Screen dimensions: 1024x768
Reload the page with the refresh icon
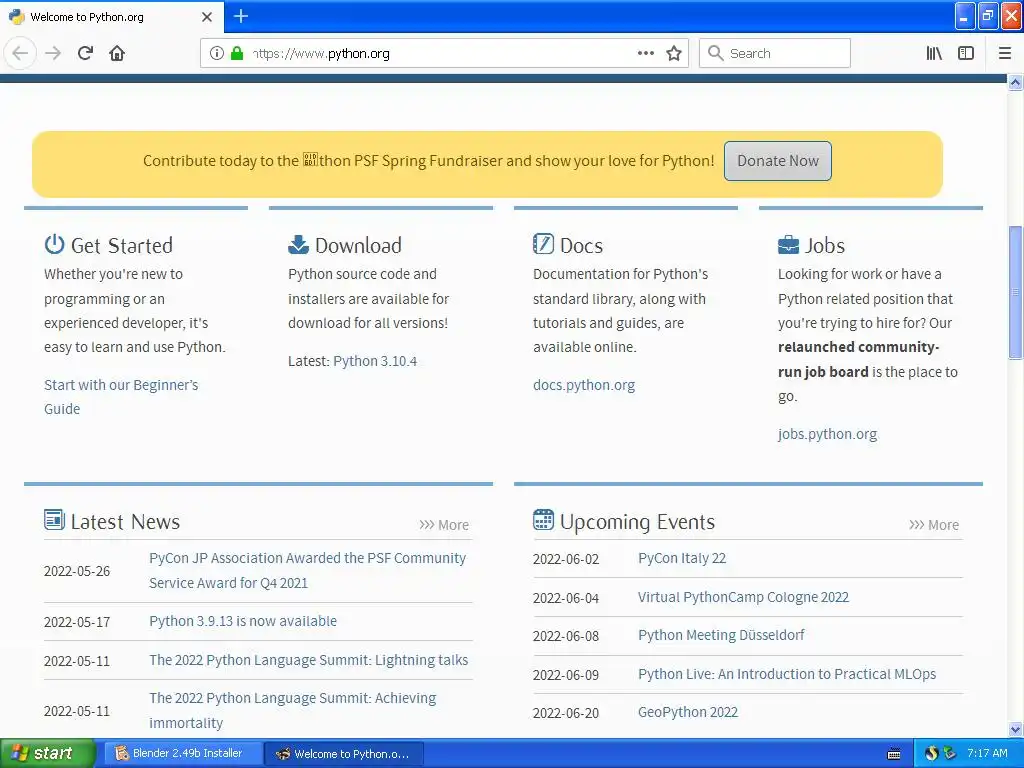[x=85, y=53]
